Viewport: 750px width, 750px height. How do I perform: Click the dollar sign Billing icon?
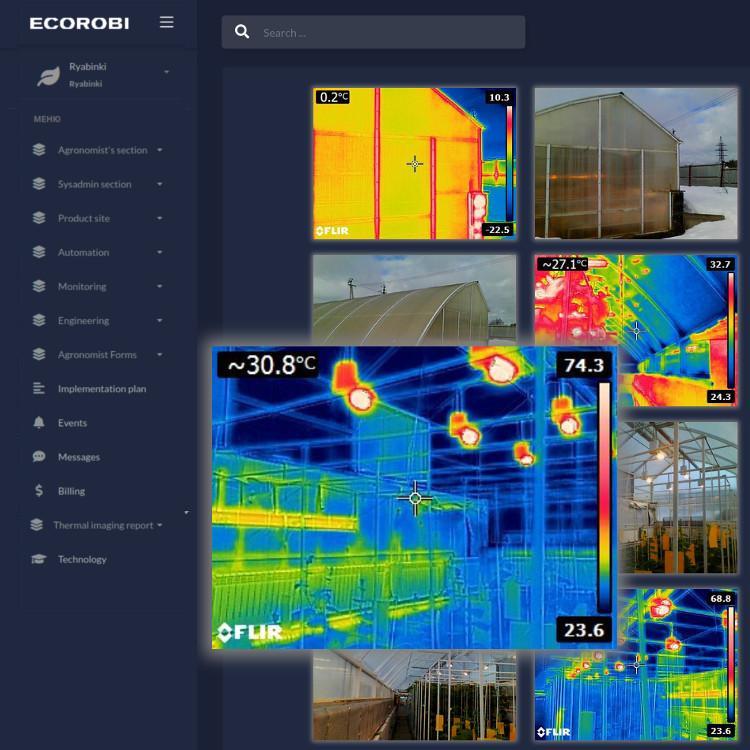click(x=39, y=491)
